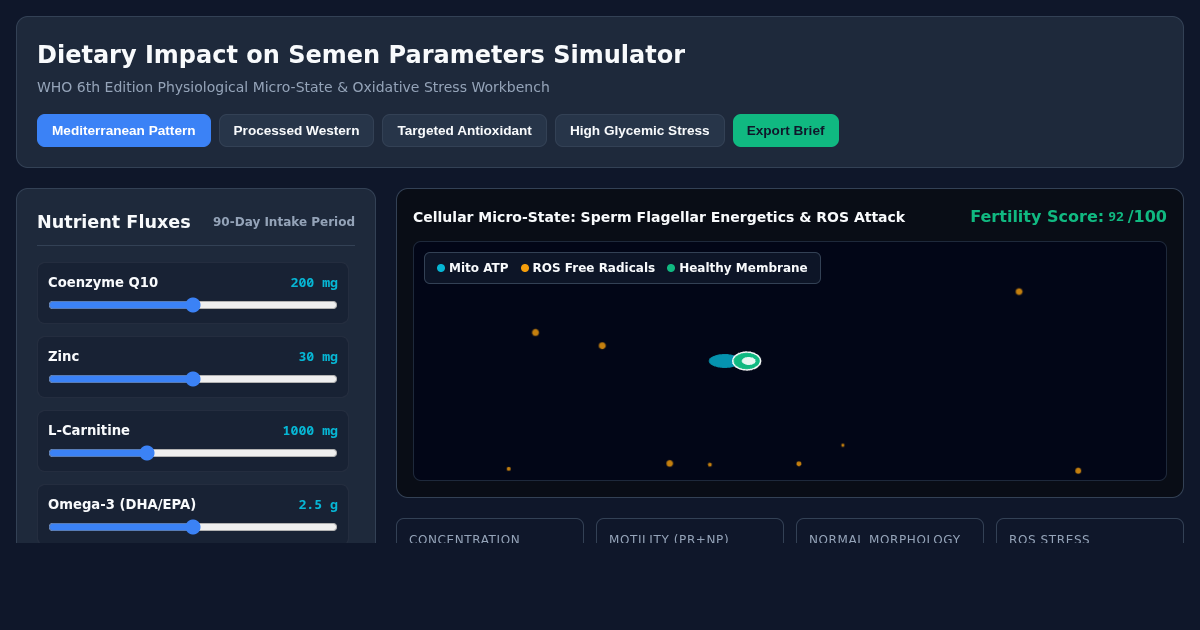
Task: Click the L-Carnitine 1000 mg value
Action: pyautogui.click(x=310, y=431)
